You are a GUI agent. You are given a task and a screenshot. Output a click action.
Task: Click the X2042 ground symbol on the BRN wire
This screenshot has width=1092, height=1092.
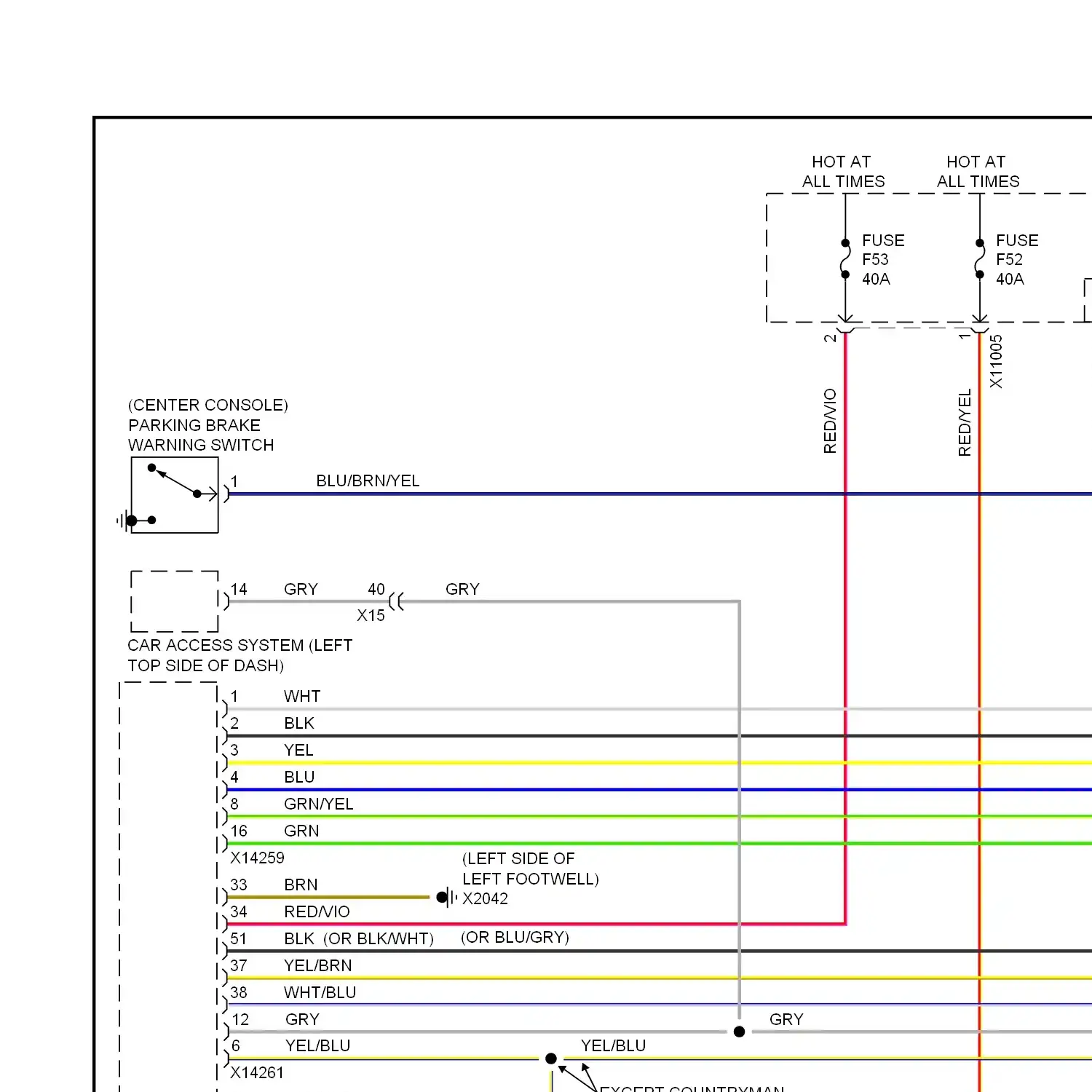pyautogui.click(x=447, y=898)
